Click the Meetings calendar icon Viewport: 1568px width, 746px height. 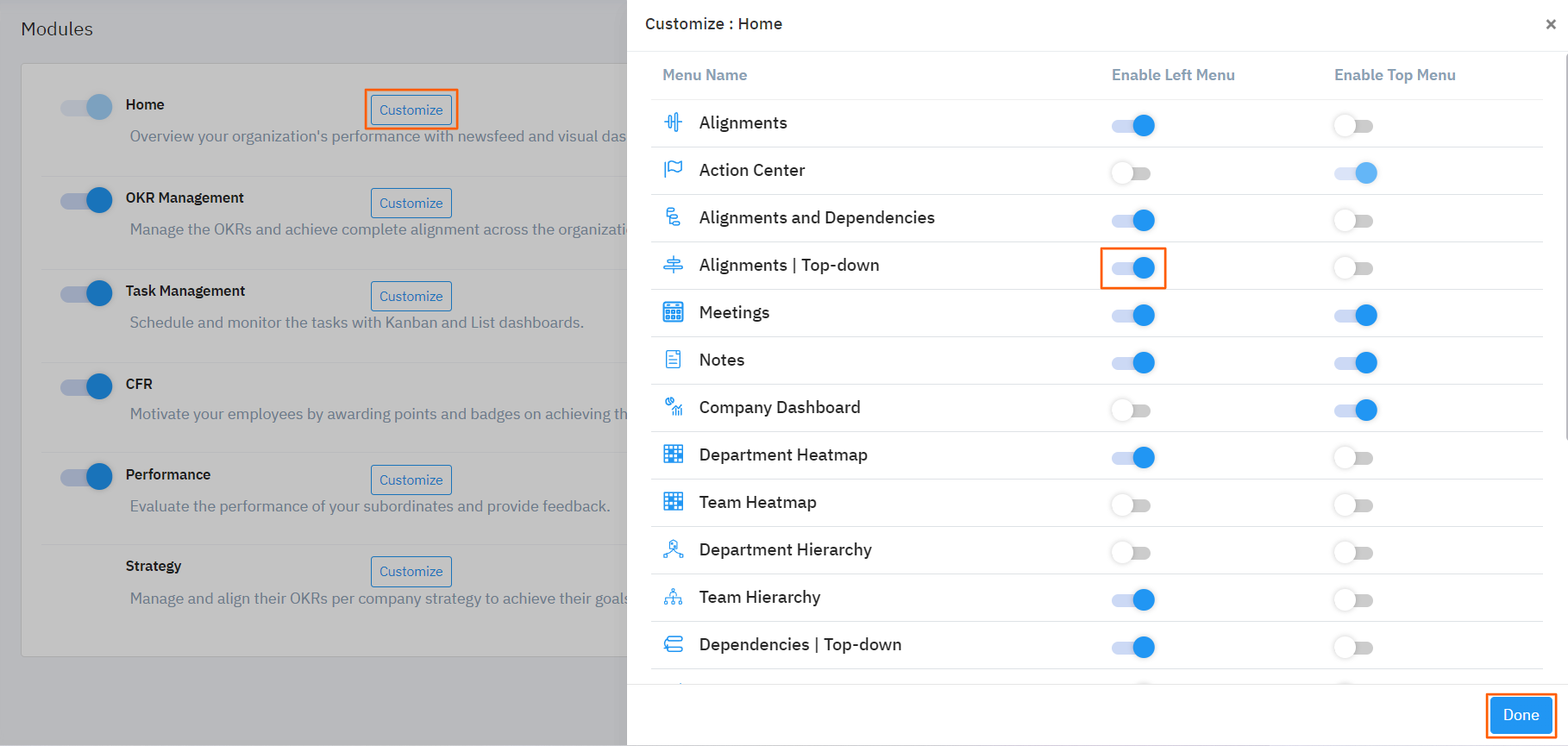(674, 312)
